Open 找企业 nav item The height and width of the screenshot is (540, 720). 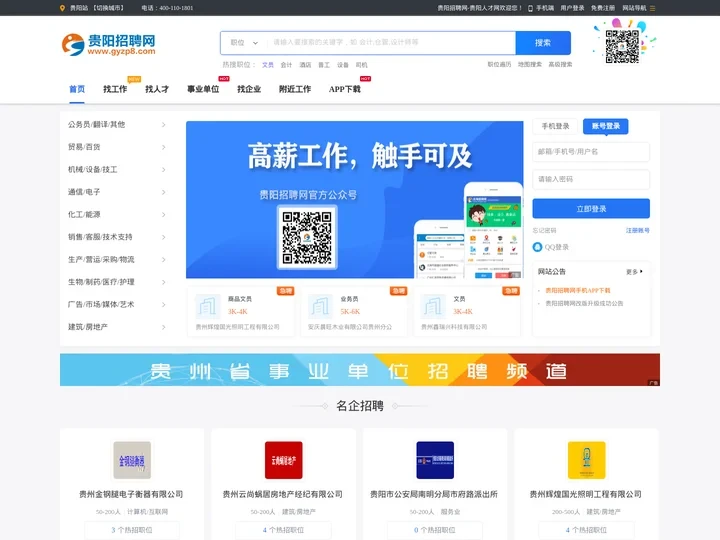coord(249,89)
